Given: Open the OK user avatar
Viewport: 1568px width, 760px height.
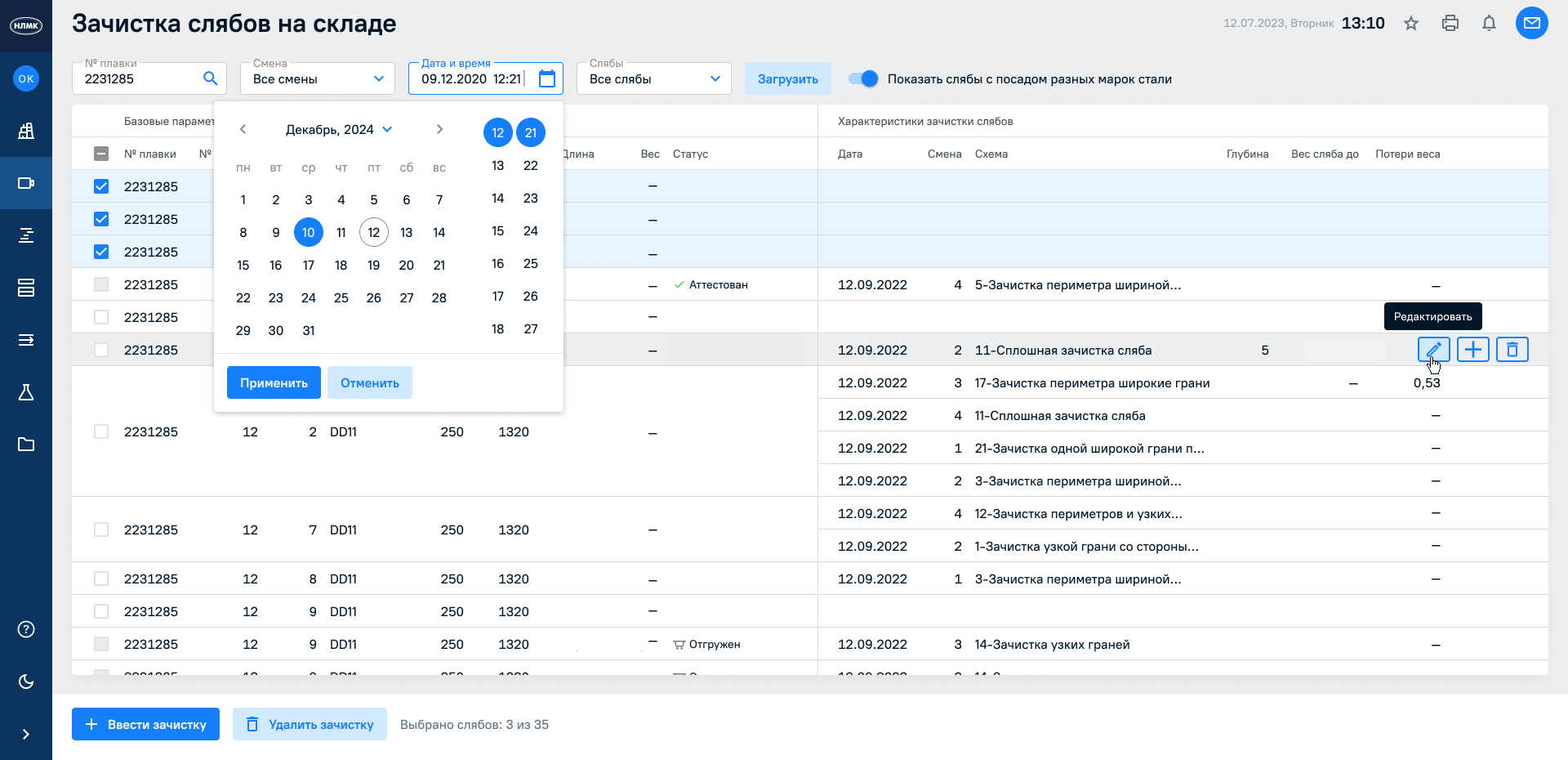Looking at the screenshot, I should pyautogui.click(x=26, y=78).
